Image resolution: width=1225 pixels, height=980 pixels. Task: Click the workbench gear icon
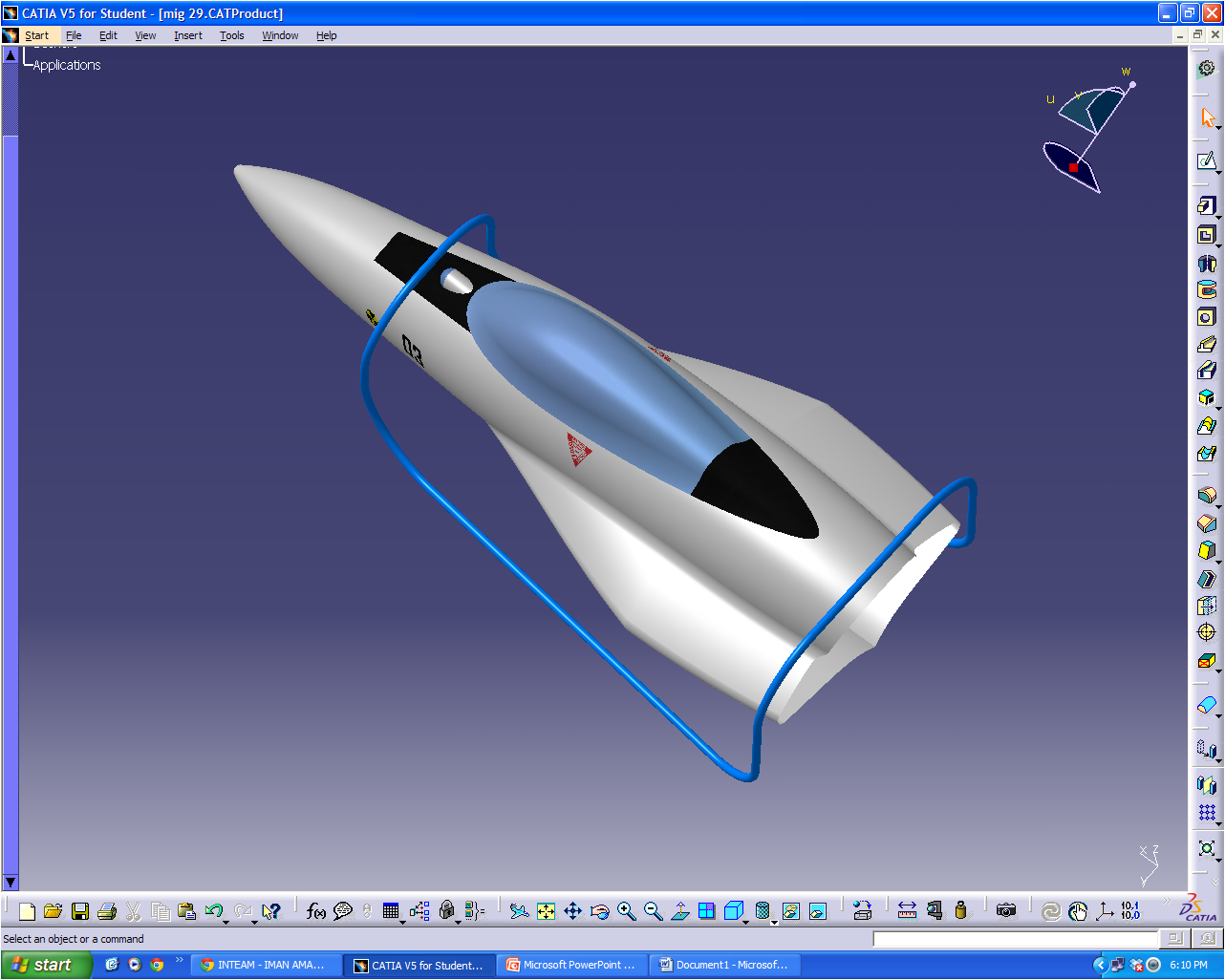pos(1207,69)
